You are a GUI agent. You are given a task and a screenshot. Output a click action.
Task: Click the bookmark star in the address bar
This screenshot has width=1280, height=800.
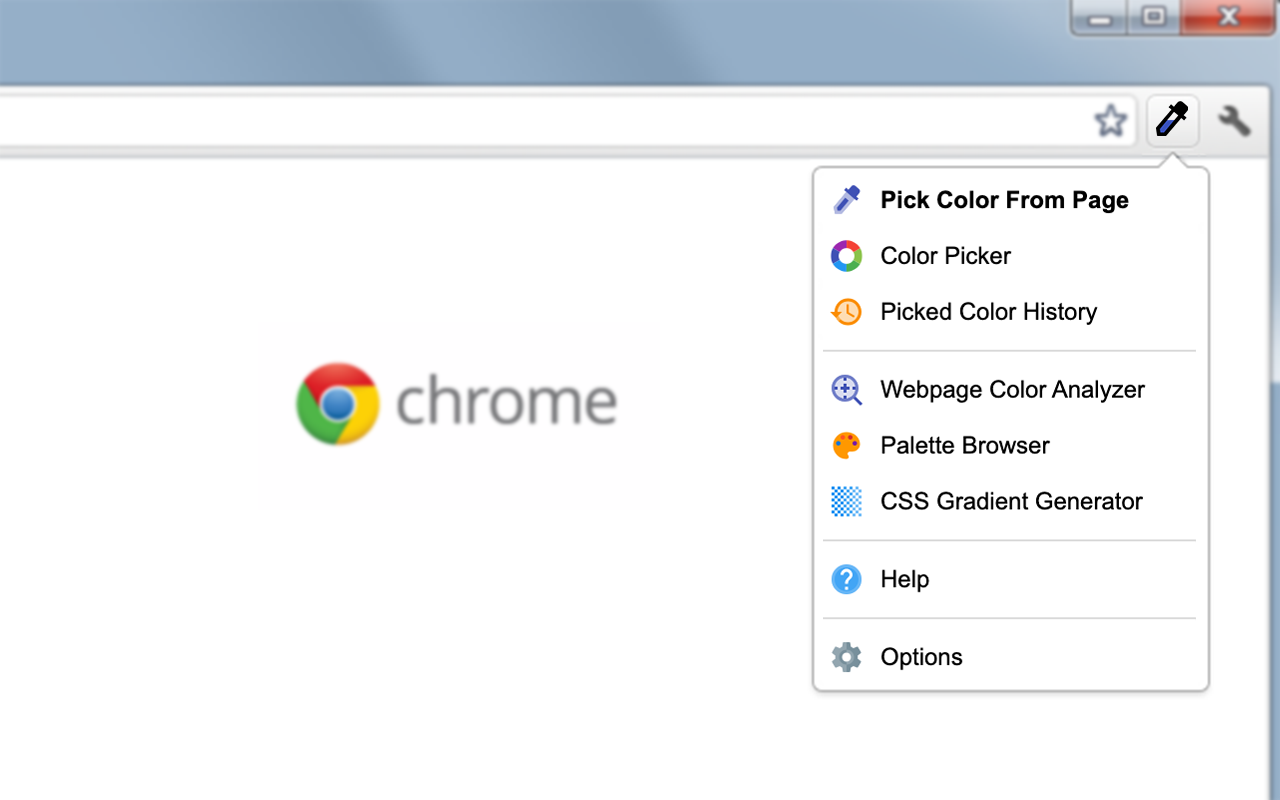tap(1110, 120)
